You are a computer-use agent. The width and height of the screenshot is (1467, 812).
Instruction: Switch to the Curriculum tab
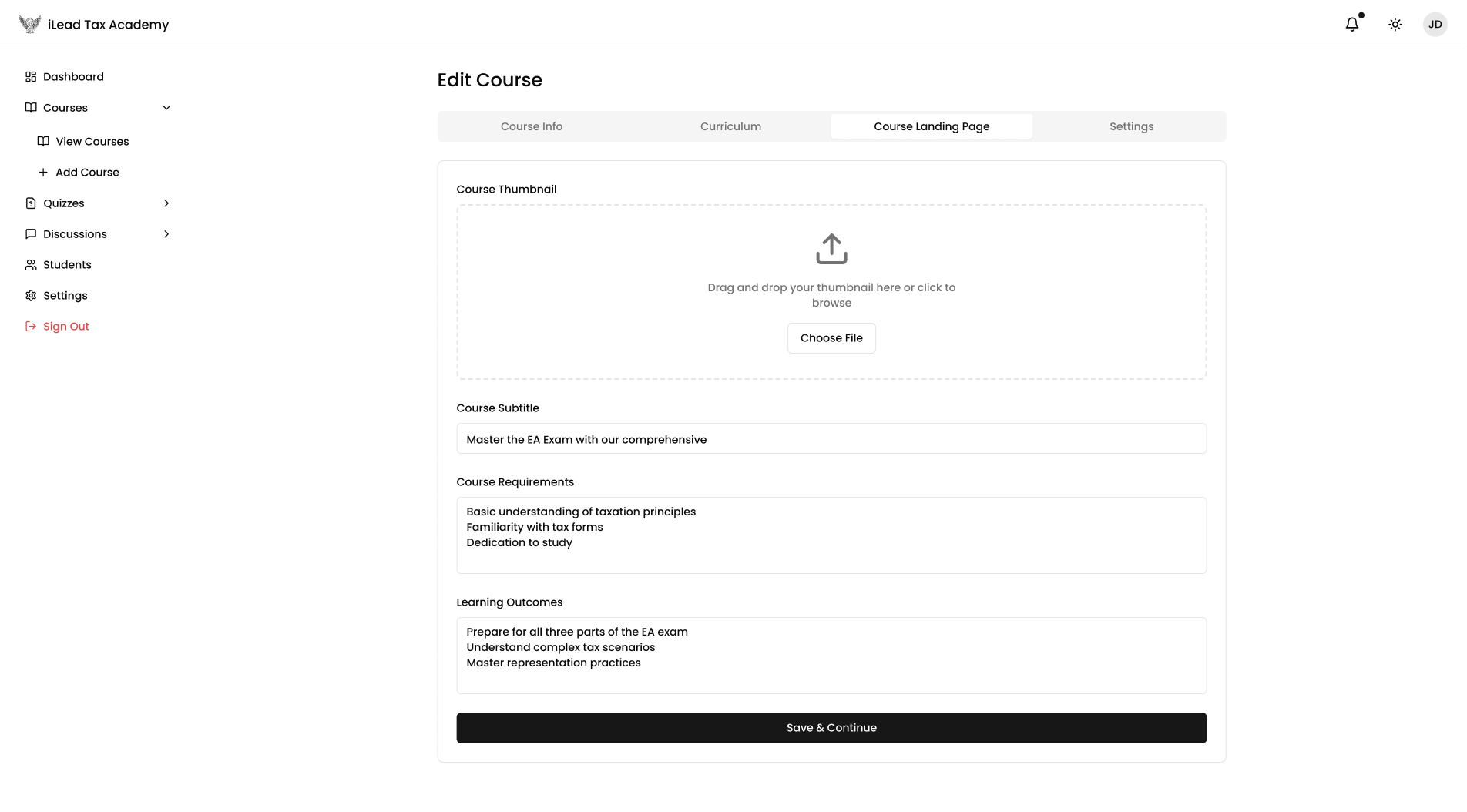pos(730,126)
